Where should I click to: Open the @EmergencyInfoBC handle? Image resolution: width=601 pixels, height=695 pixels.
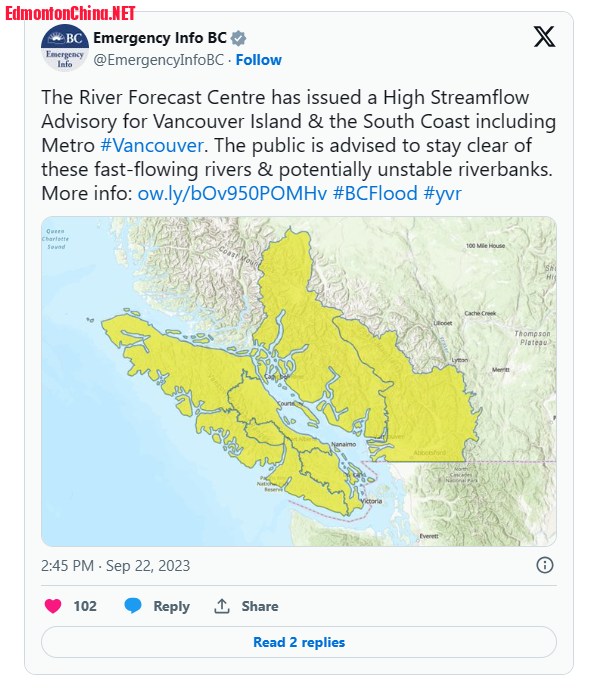[x=159, y=60]
